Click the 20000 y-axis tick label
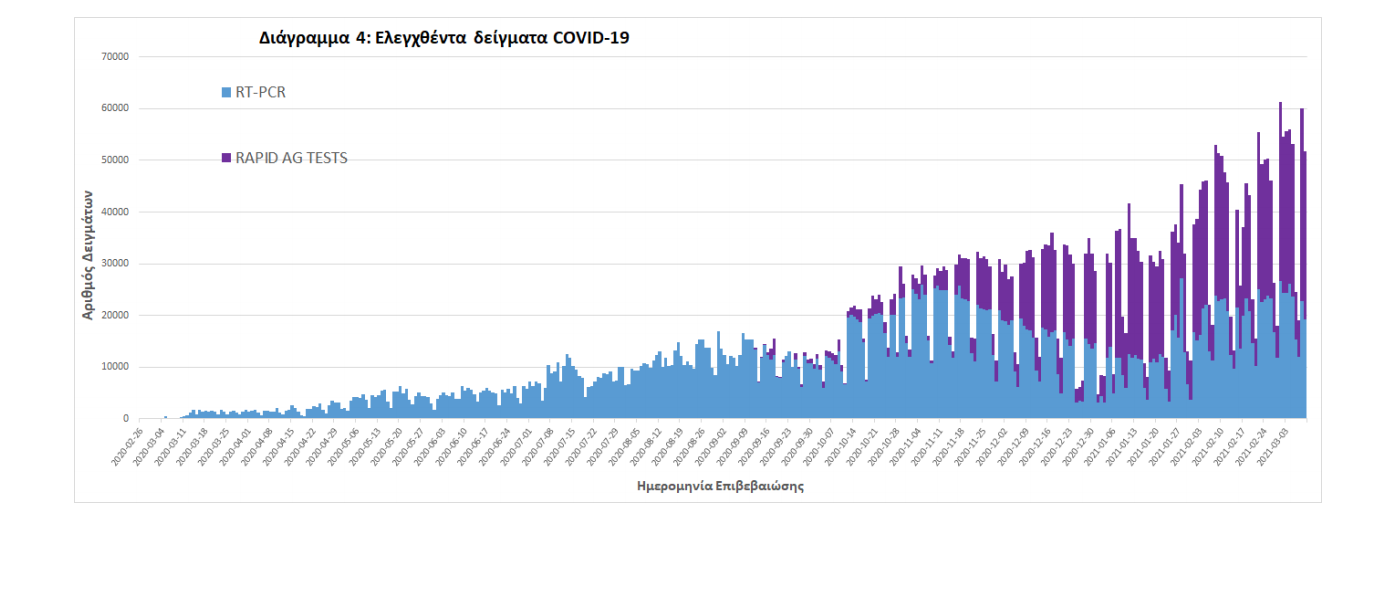Image resolution: width=1376 pixels, height=590 pixels. point(115,315)
